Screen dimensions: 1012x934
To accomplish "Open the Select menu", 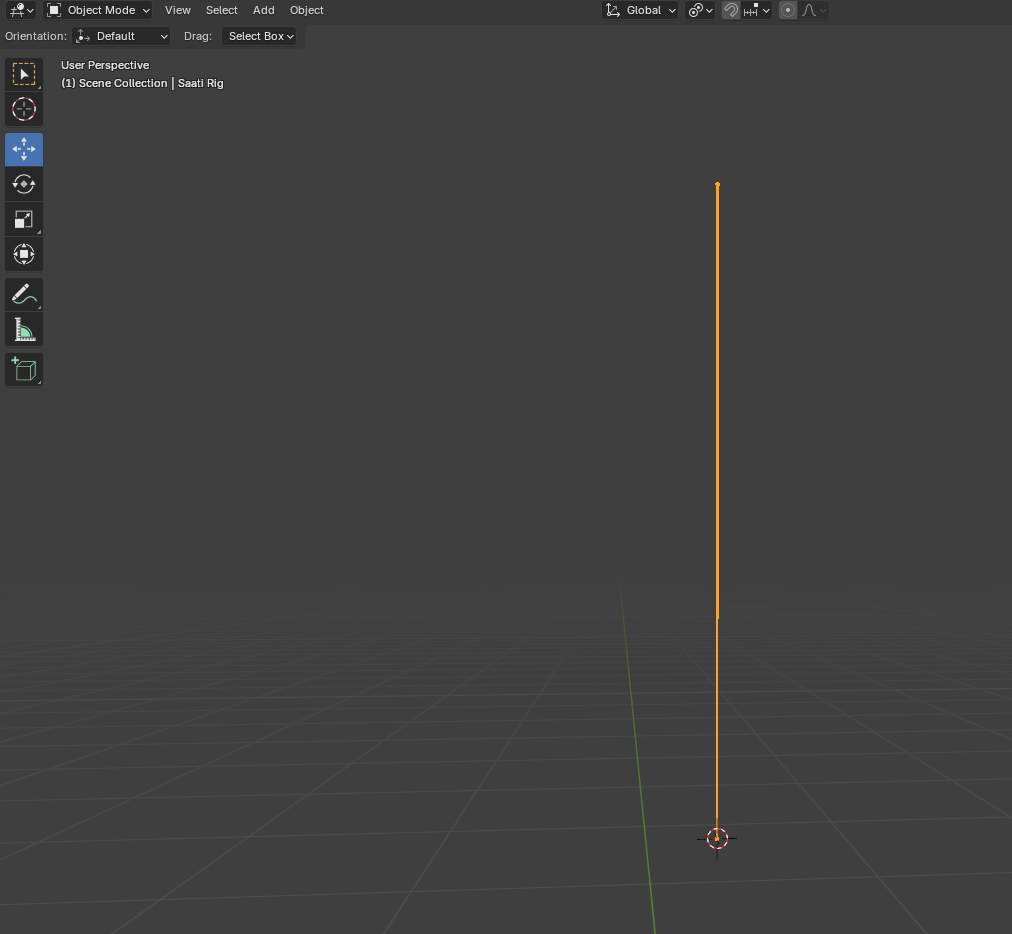I will coord(221,10).
